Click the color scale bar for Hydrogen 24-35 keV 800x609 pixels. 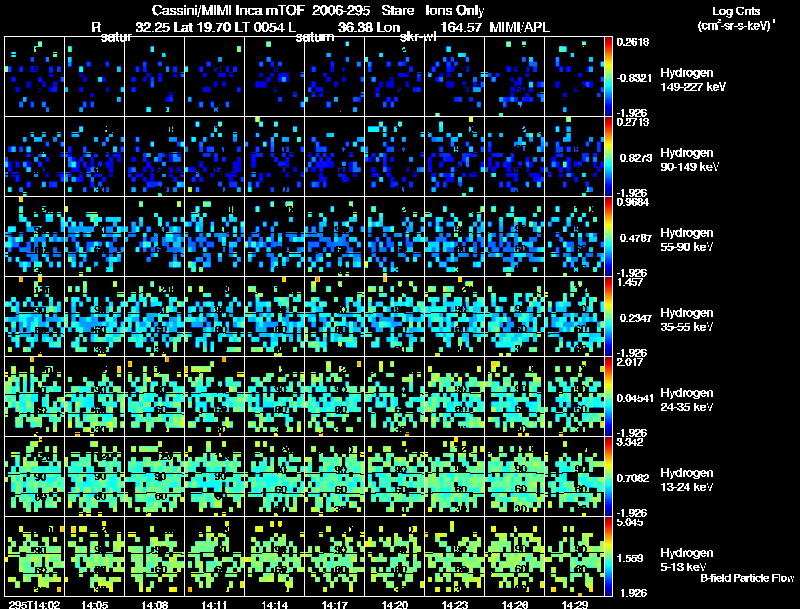pos(608,397)
